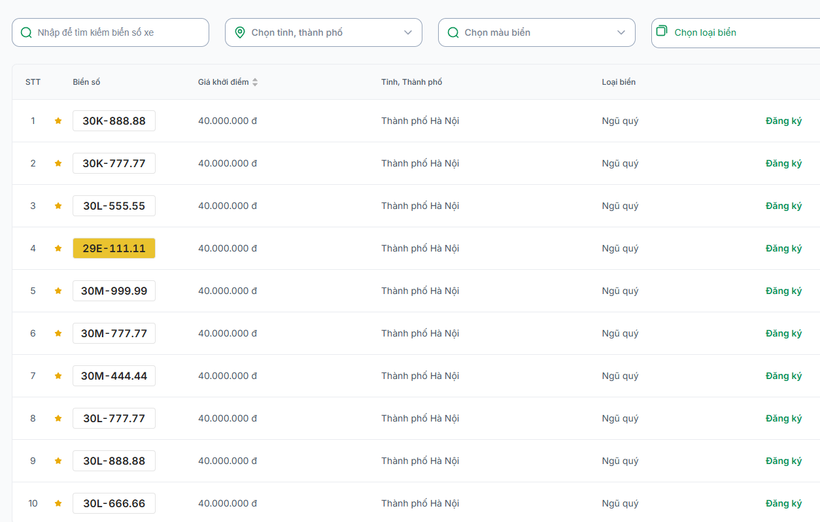Viewport: 820px width, 522px height.
Task: Toggle favorite star for plate 30K-777.77
Action: point(58,164)
